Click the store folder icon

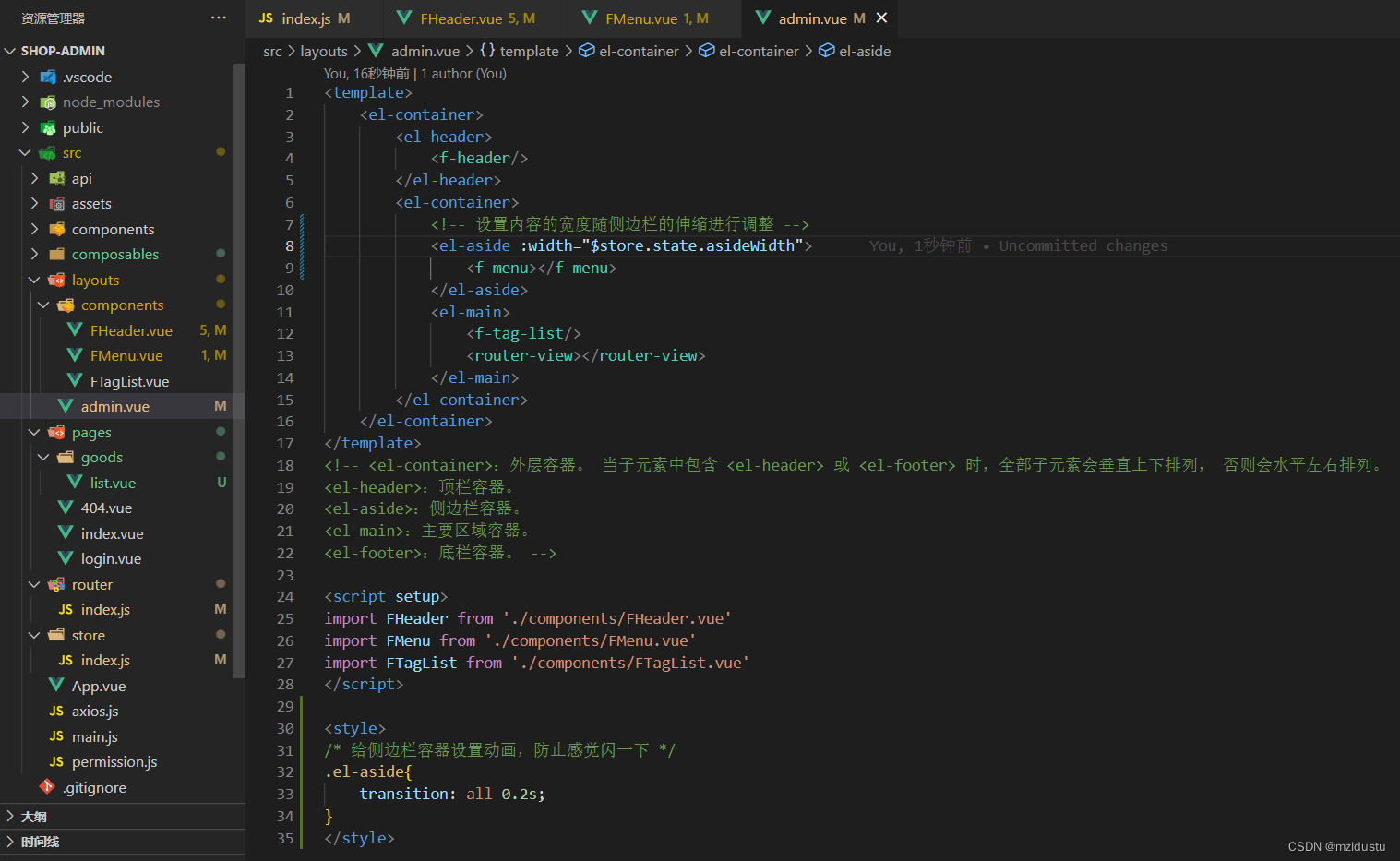[57, 635]
